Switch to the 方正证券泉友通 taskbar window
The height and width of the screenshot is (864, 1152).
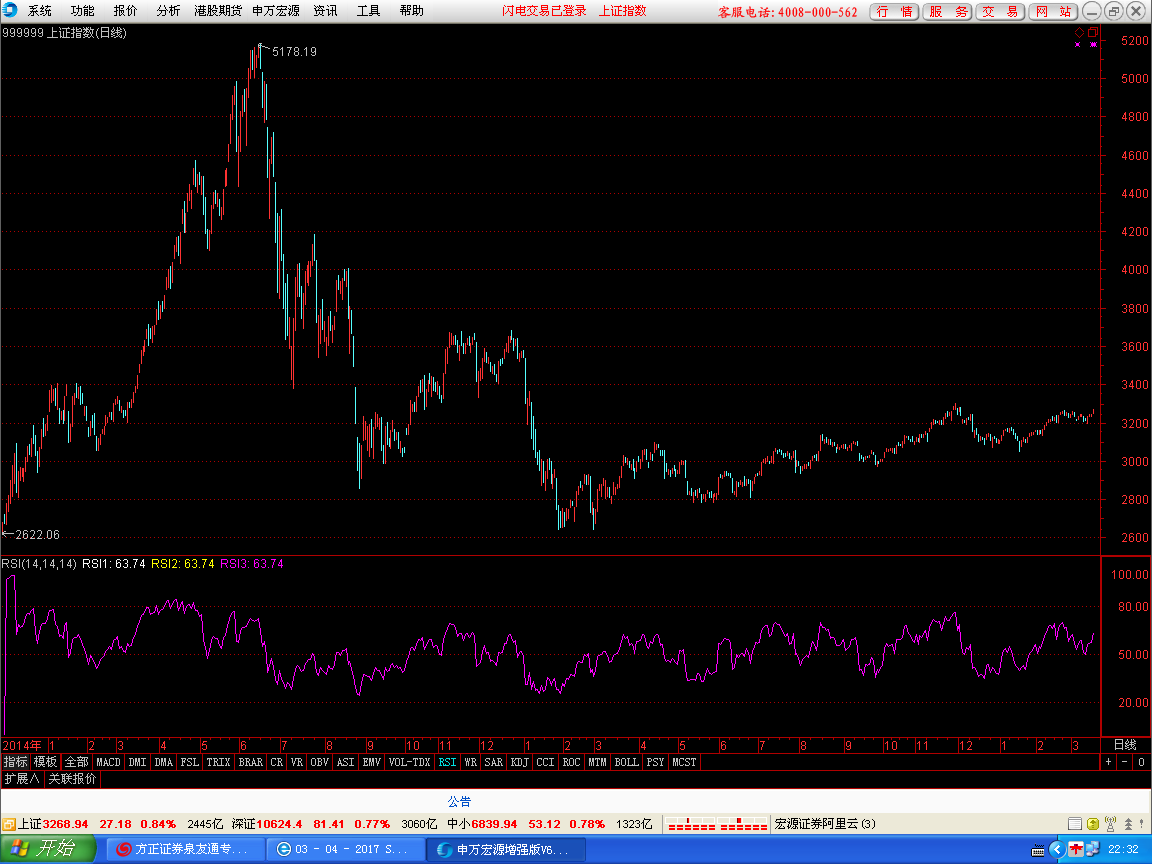coord(187,849)
